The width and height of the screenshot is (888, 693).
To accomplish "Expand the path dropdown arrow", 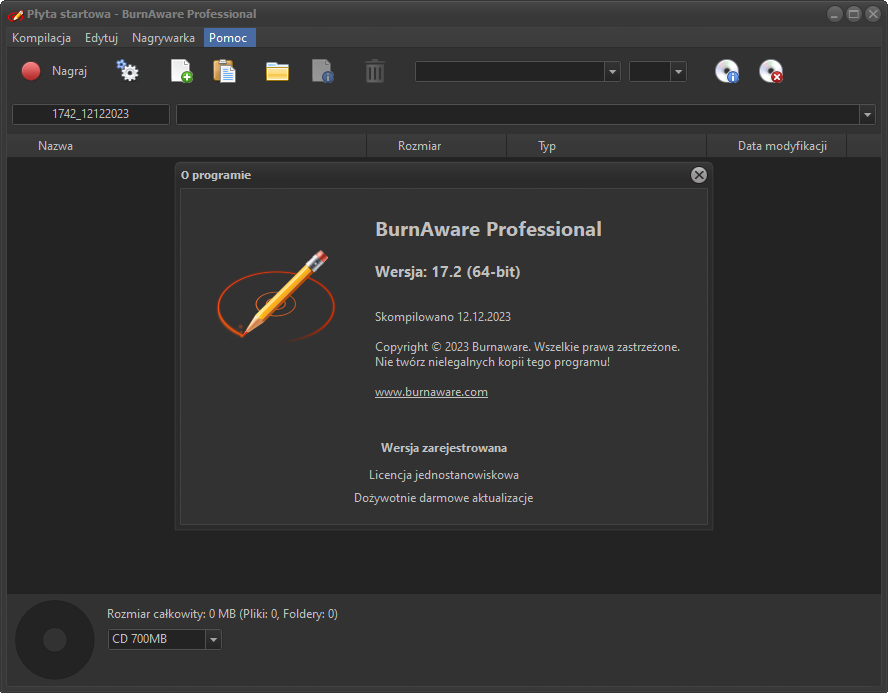I will pos(867,115).
